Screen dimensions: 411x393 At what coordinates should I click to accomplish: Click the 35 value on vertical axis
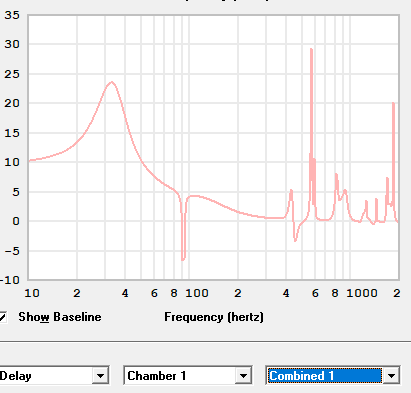[12, 15]
